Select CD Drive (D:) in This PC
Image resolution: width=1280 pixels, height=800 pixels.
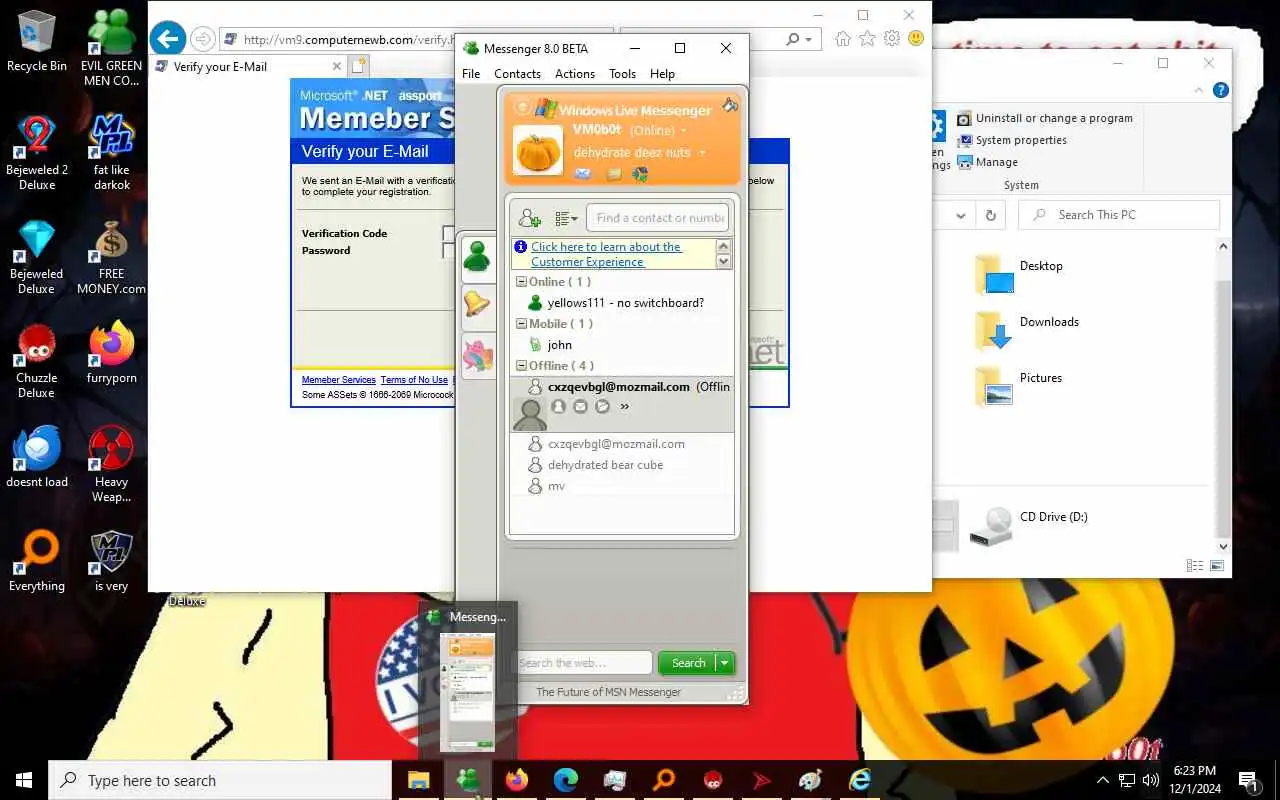click(1028, 525)
